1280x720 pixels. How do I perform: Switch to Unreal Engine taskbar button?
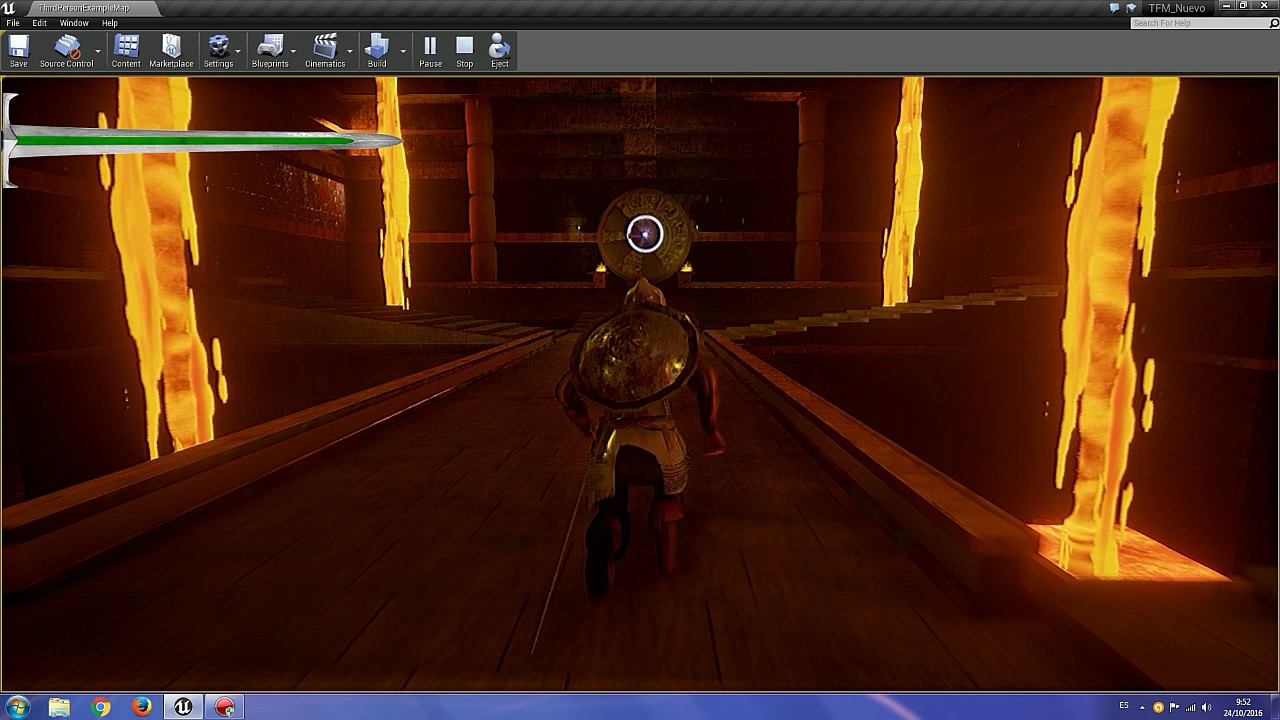pos(183,707)
